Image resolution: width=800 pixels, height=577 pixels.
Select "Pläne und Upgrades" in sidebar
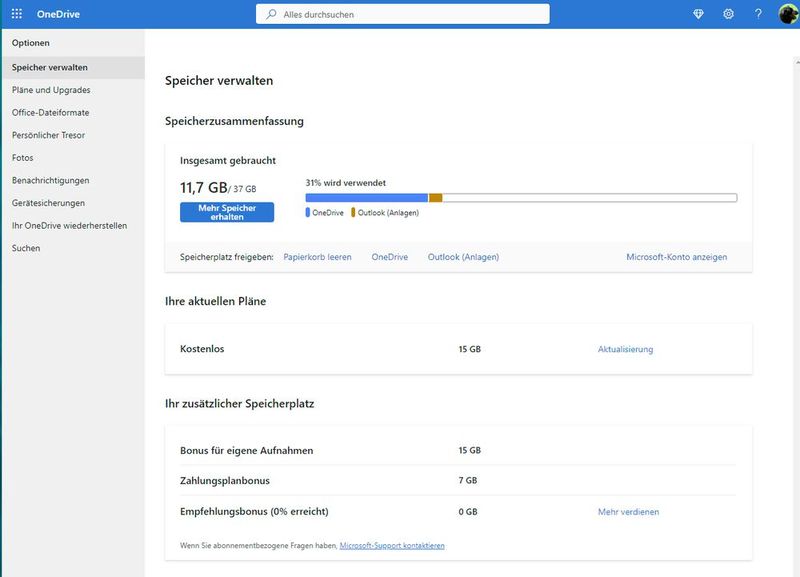tap(53, 90)
